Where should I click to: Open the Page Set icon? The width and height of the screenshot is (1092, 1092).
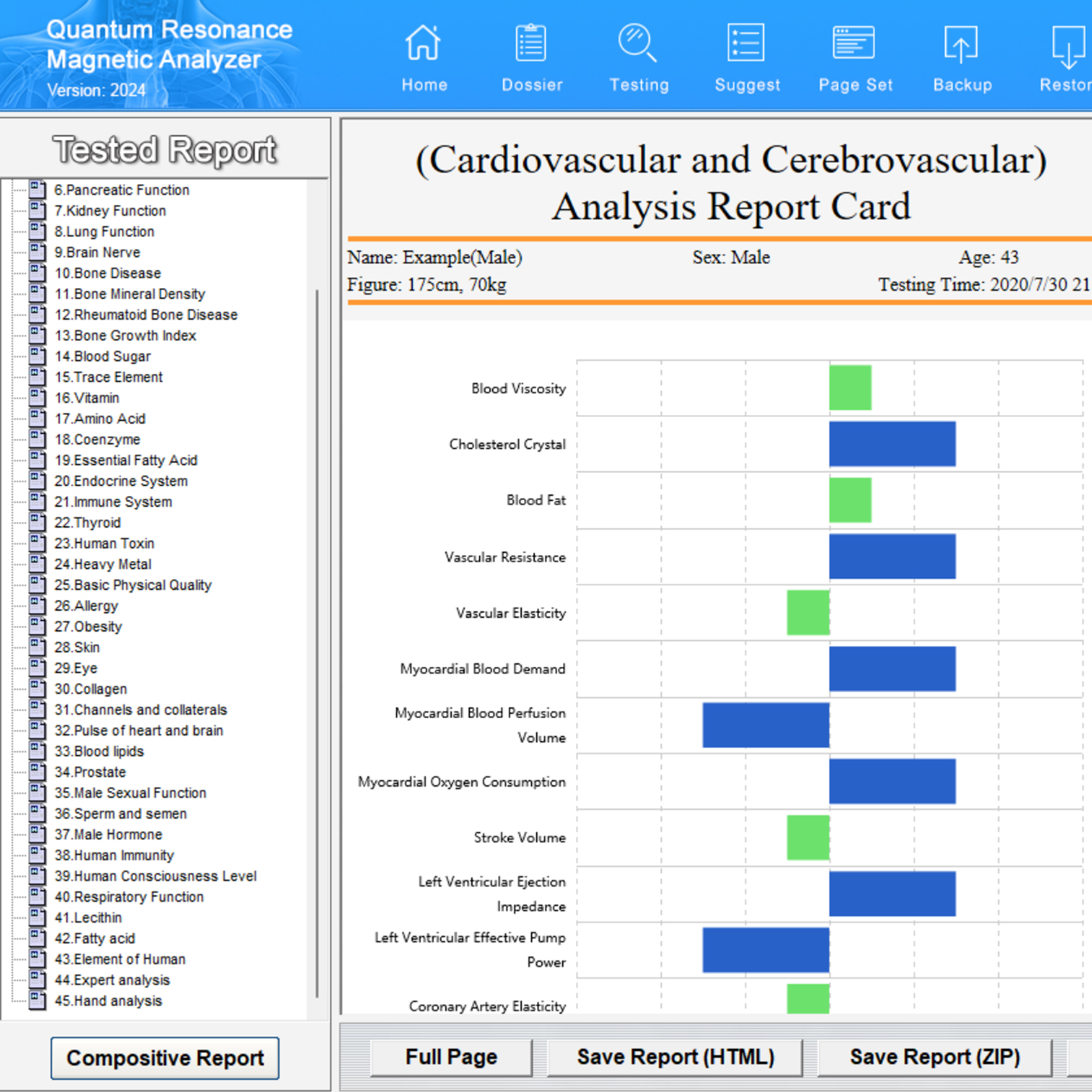(x=854, y=43)
